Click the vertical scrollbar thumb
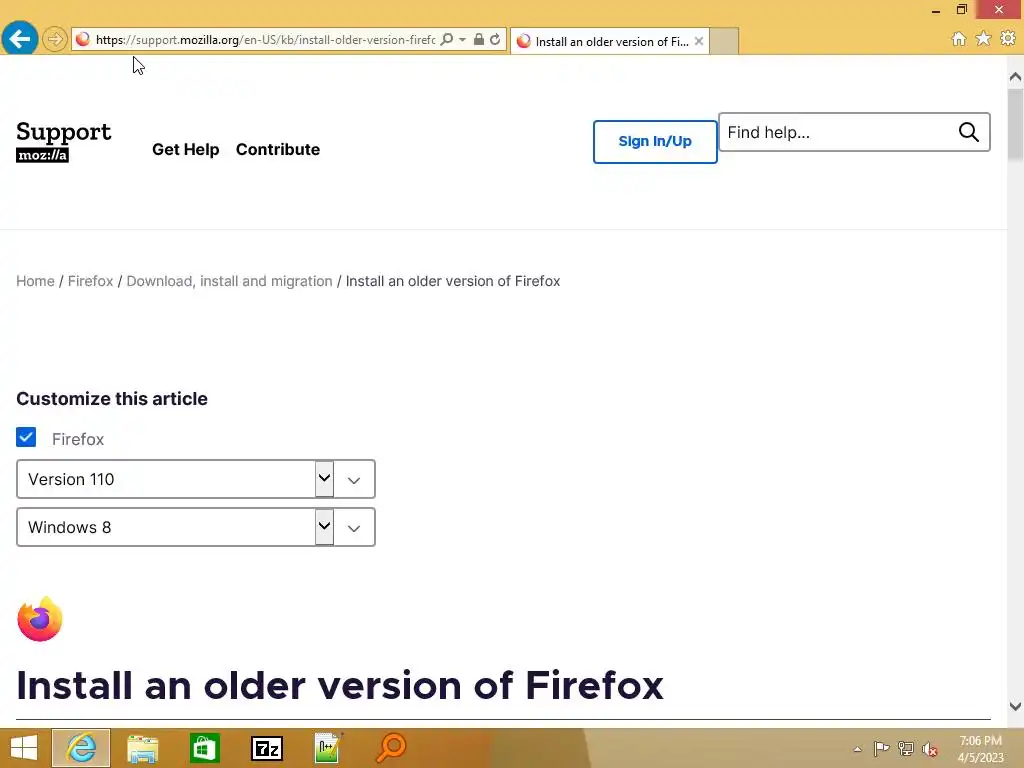 pyautogui.click(x=1015, y=124)
